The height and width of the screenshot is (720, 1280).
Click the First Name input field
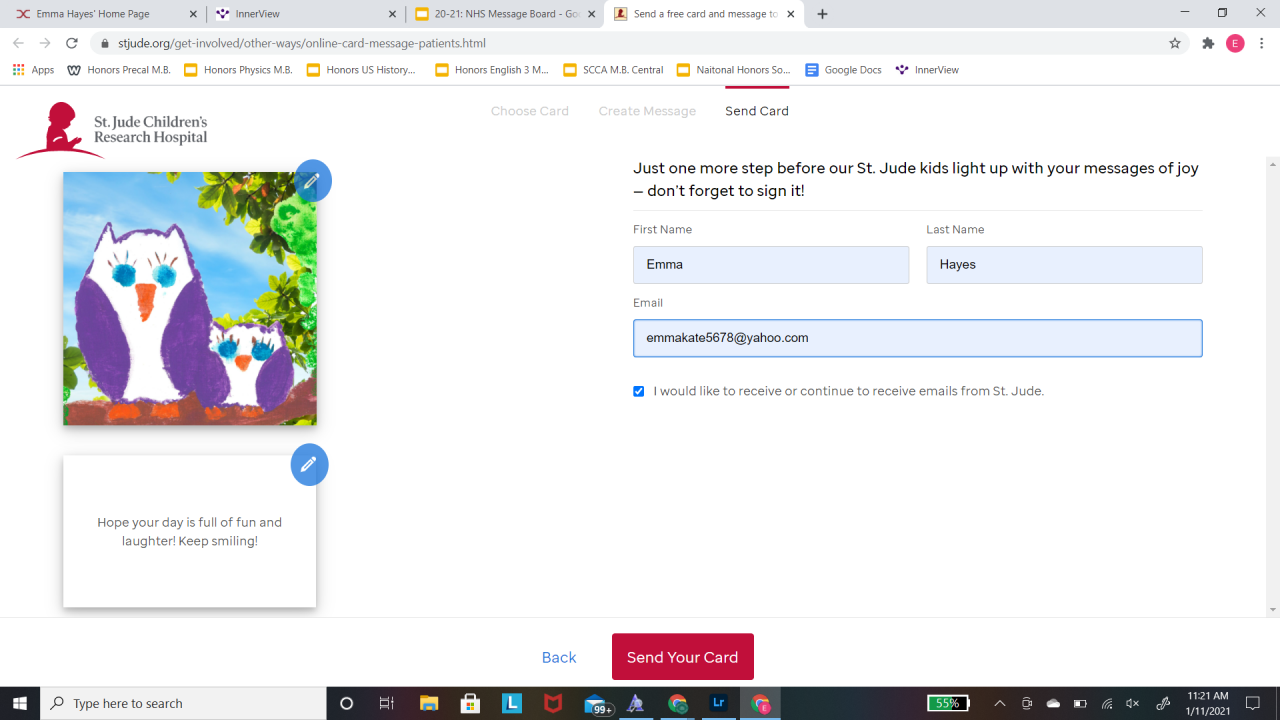(771, 265)
